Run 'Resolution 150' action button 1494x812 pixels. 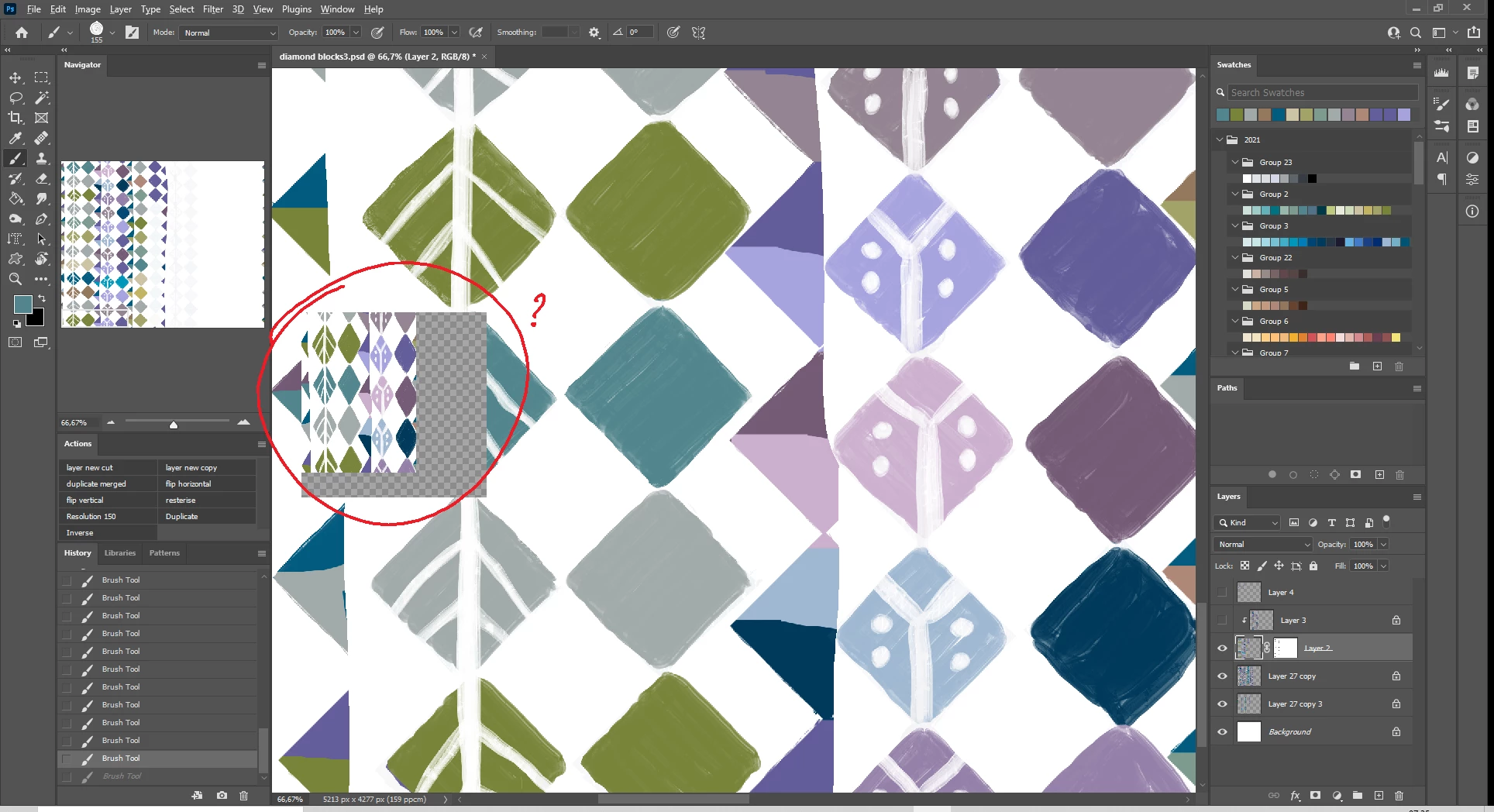click(108, 517)
